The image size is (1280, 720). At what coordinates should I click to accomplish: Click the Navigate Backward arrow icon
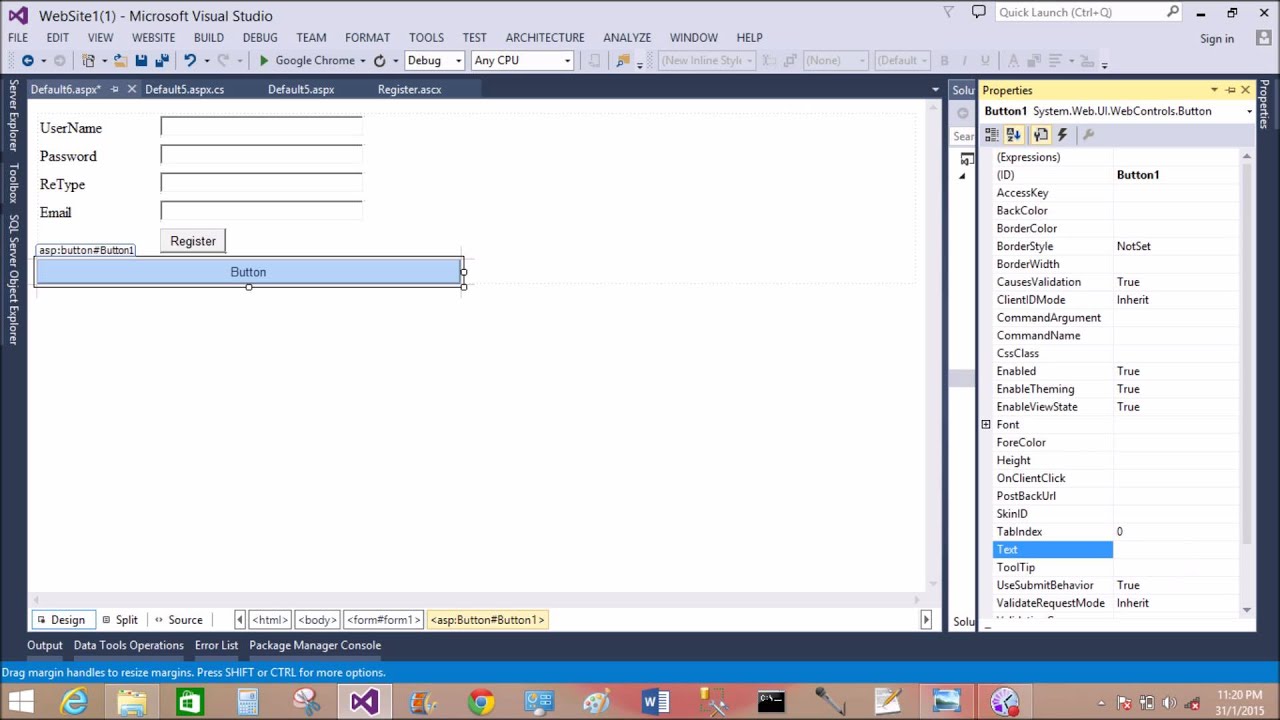click(x=28, y=61)
